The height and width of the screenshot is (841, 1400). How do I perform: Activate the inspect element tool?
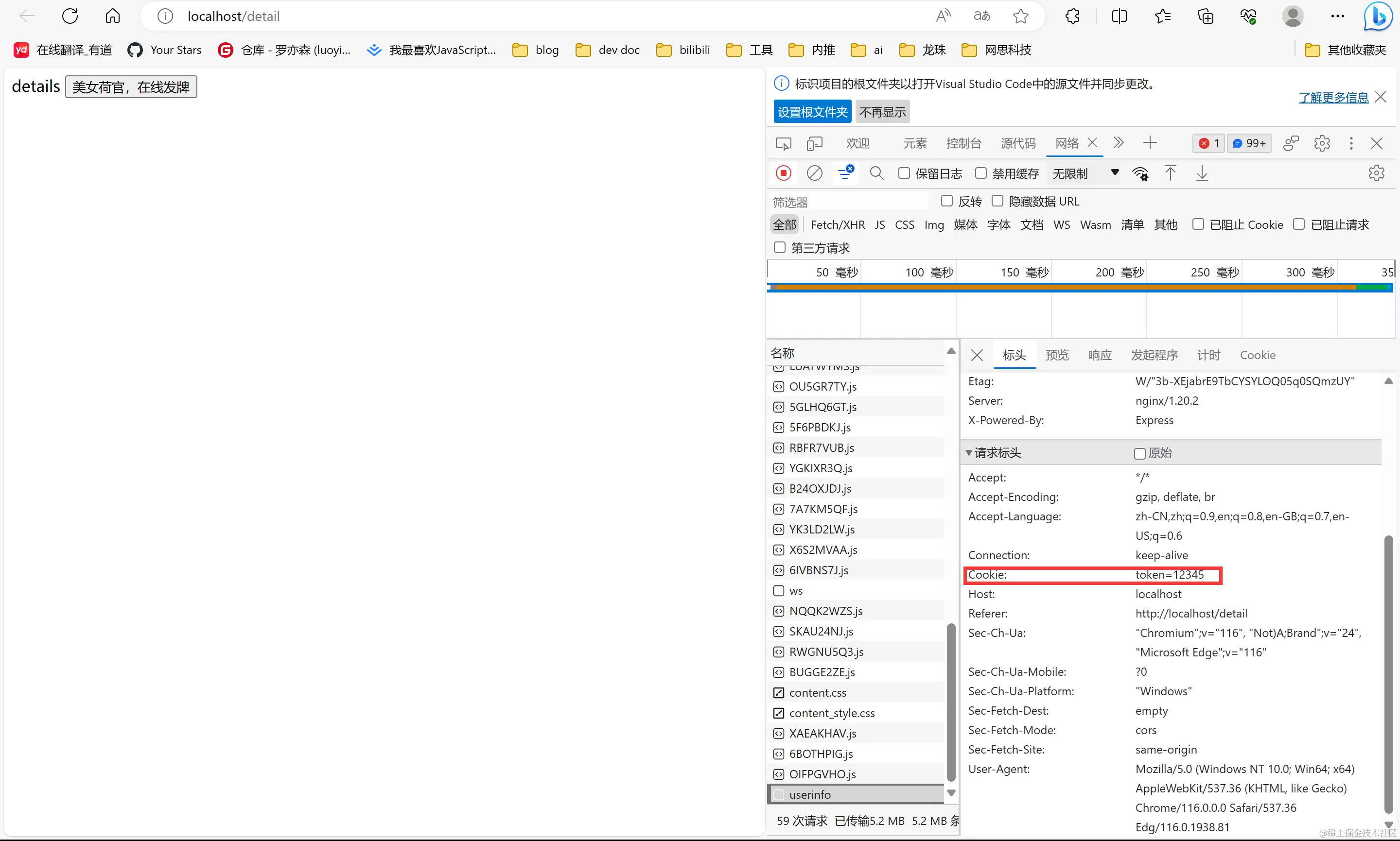[x=783, y=143]
